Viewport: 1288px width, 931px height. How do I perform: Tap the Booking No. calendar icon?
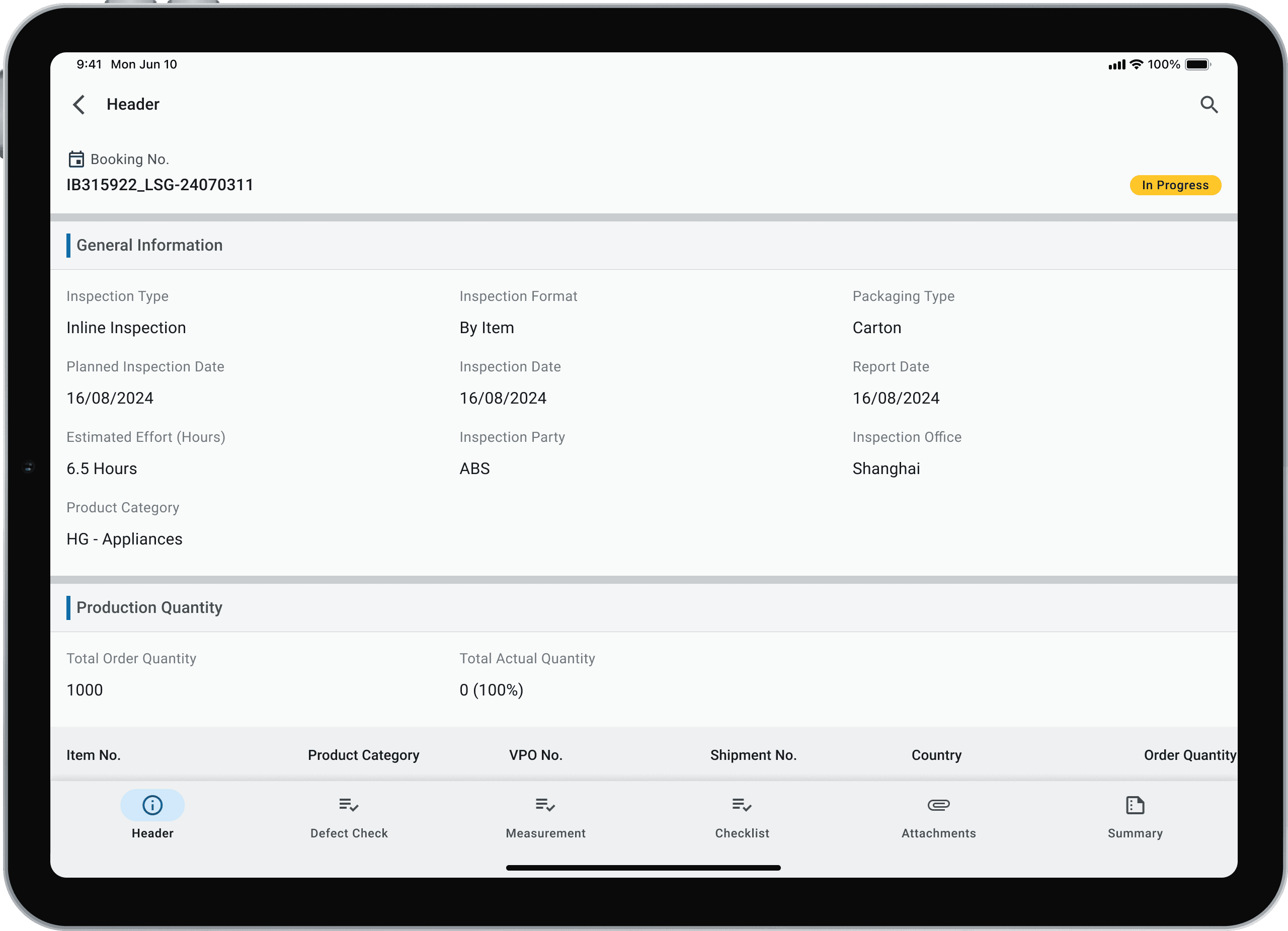click(x=76, y=159)
